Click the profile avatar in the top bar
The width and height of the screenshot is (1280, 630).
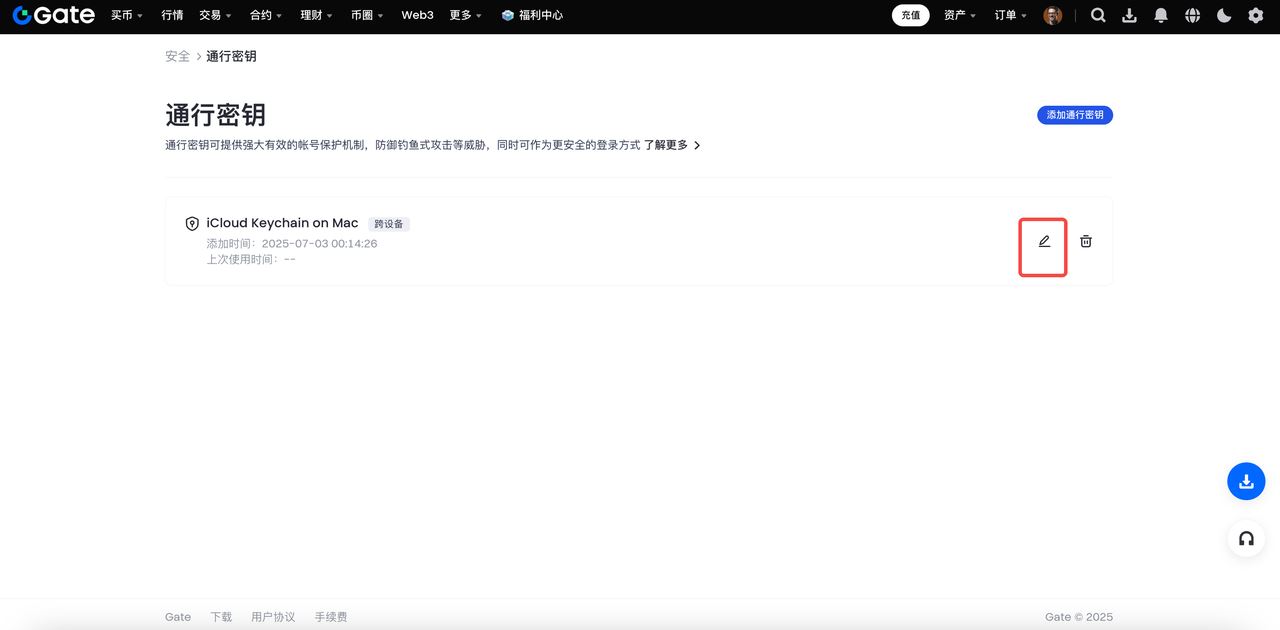click(1053, 15)
